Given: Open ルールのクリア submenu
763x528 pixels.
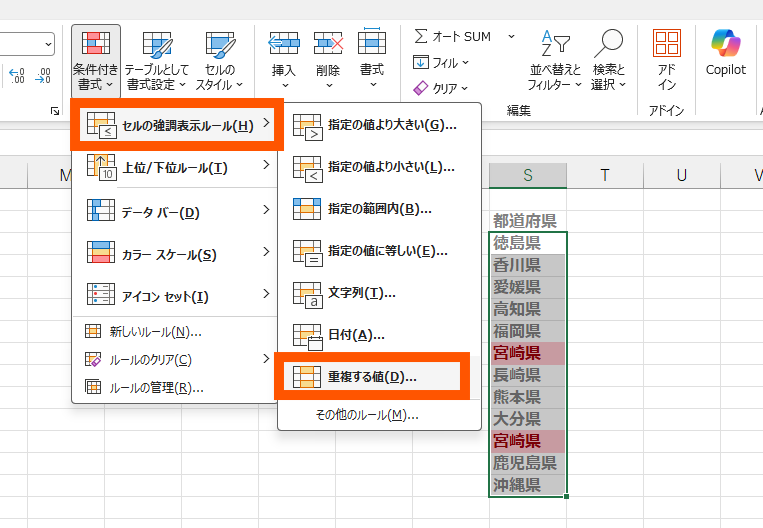Looking at the screenshot, I should [x=177, y=360].
